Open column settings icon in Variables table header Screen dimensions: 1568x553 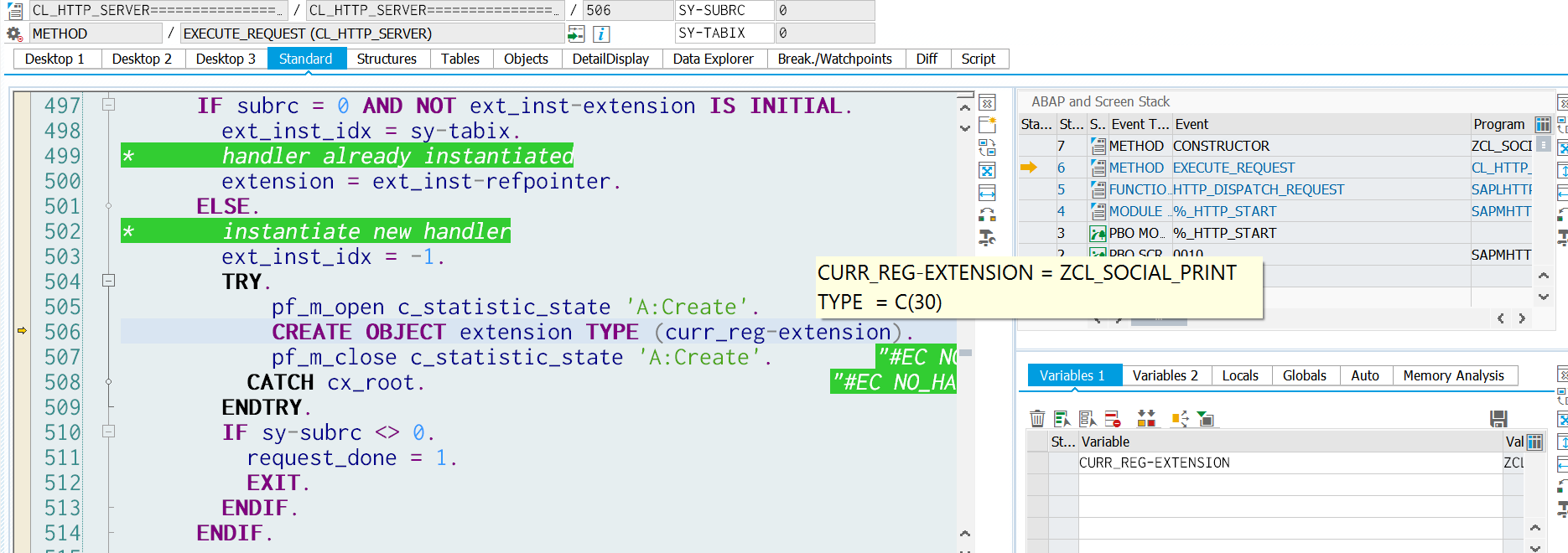(1534, 442)
